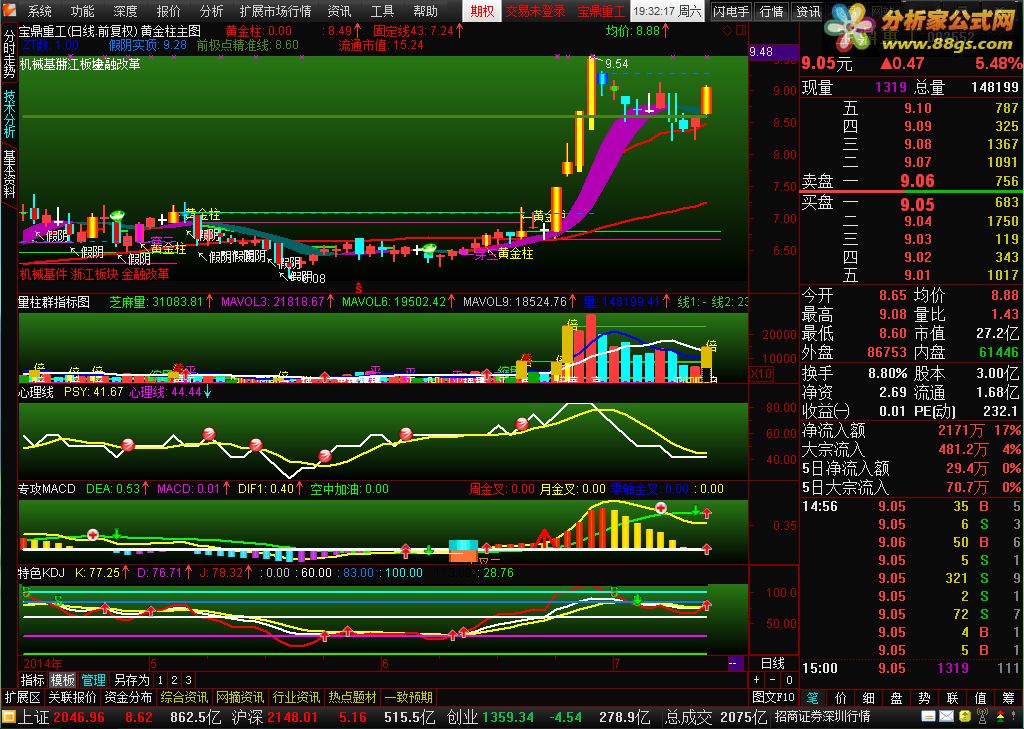This screenshot has height=729, width=1024.
Task: Zoom in chart with plus button
Action: 757,680
